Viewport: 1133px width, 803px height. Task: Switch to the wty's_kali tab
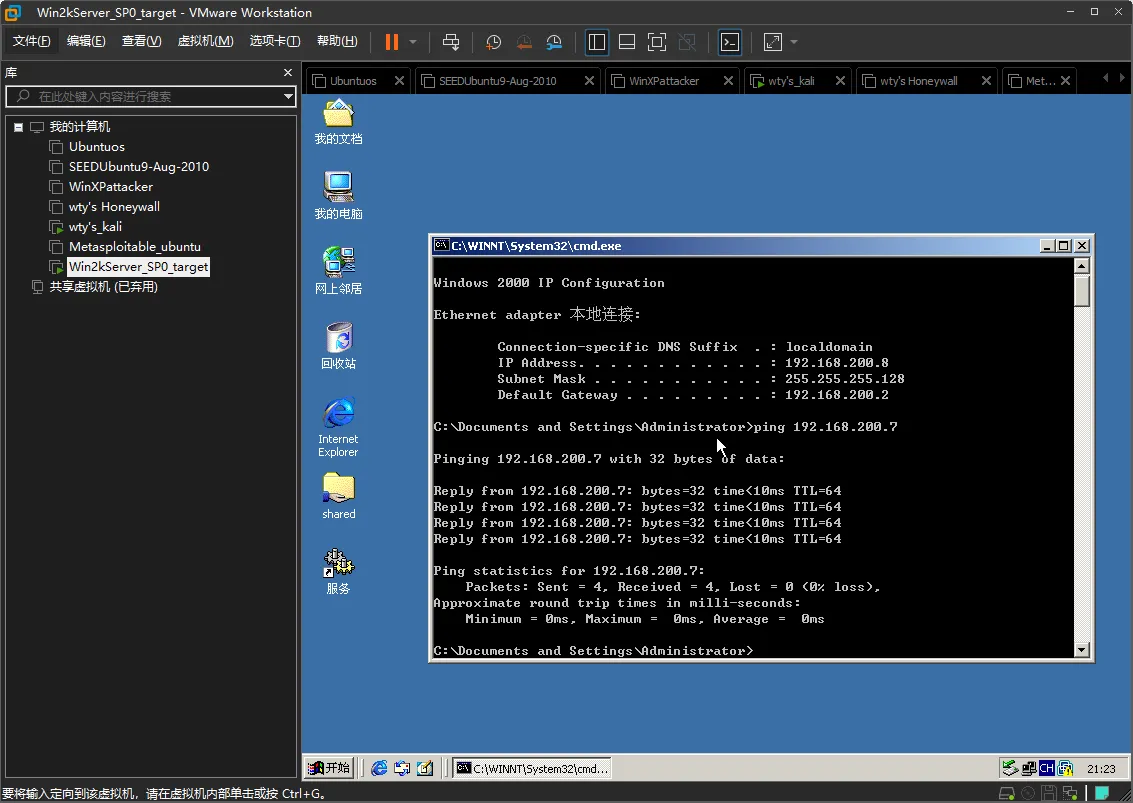tap(791, 81)
